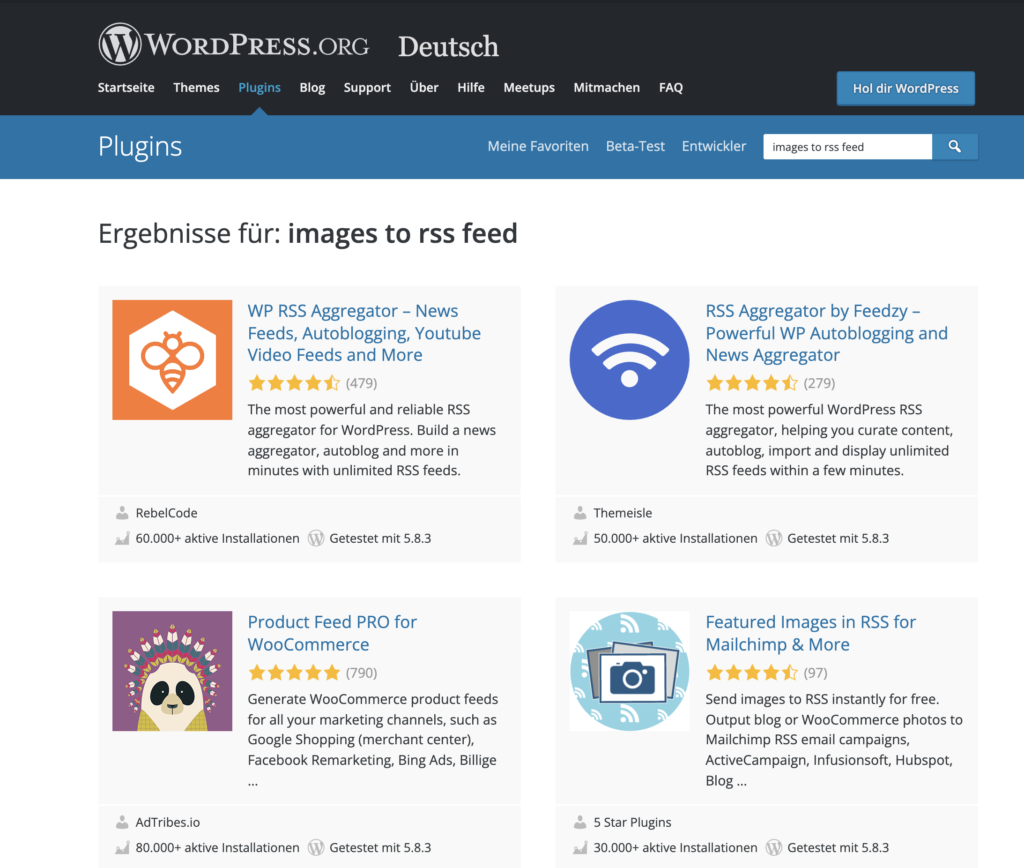This screenshot has width=1024, height=868.
Task: Click the star rating with 97 reviews
Action: pyautogui.click(x=752, y=673)
